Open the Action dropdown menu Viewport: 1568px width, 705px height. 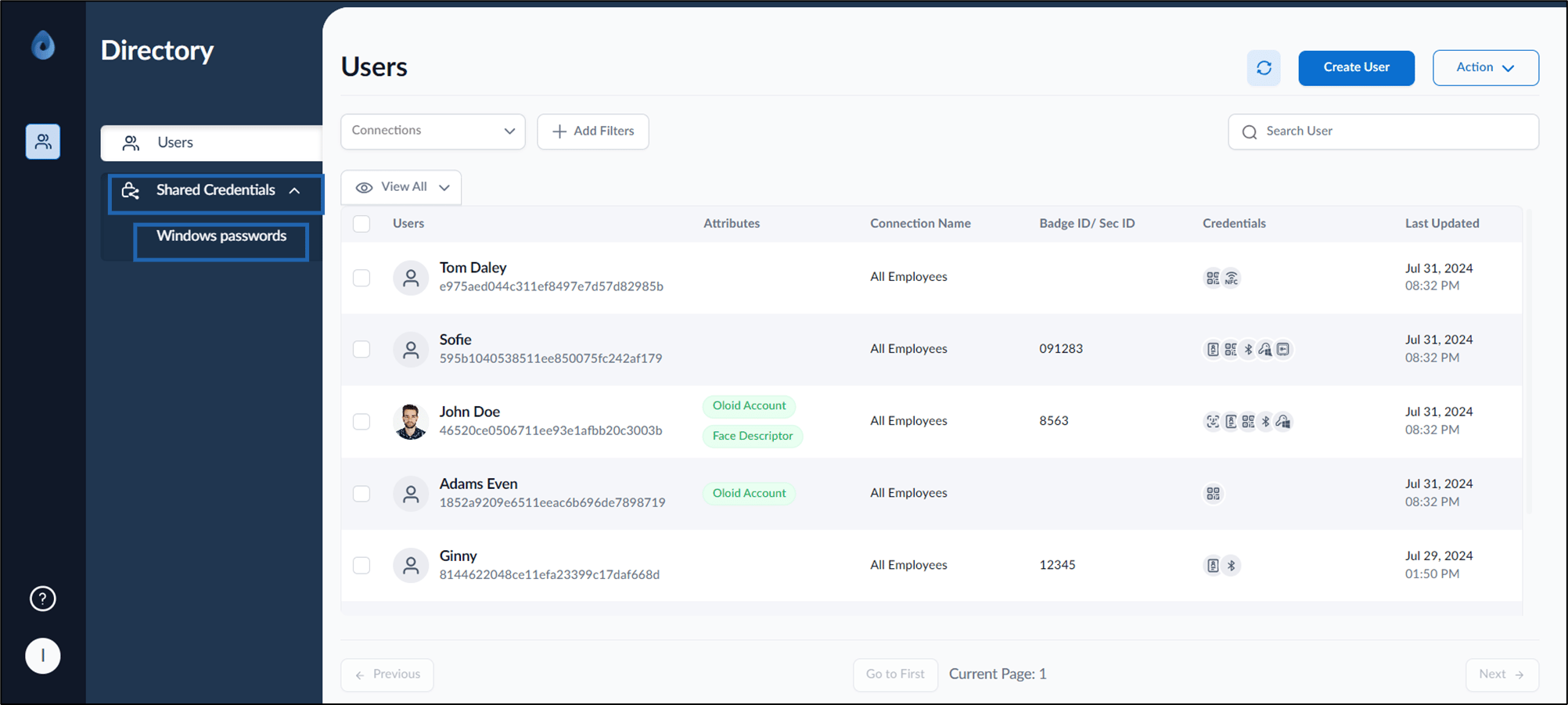pyautogui.click(x=1485, y=67)
